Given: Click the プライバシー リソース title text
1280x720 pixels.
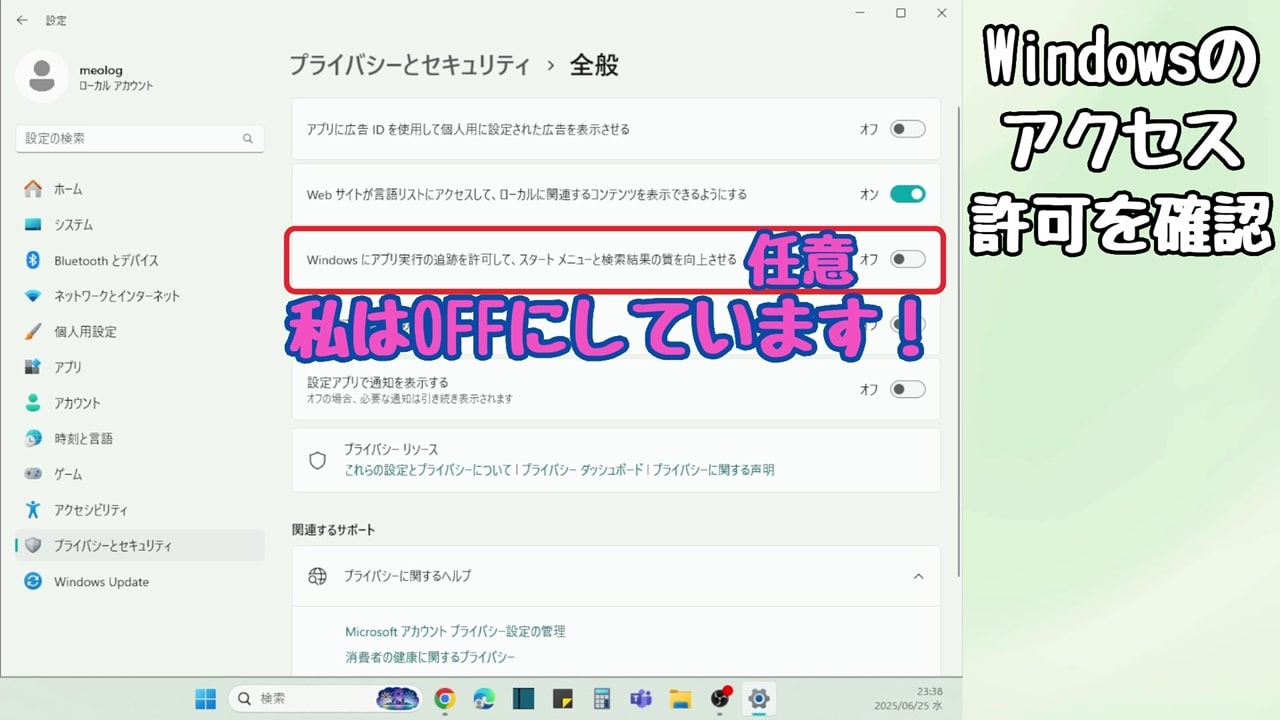Looking at the screenshot, I should tap(391, 450).
